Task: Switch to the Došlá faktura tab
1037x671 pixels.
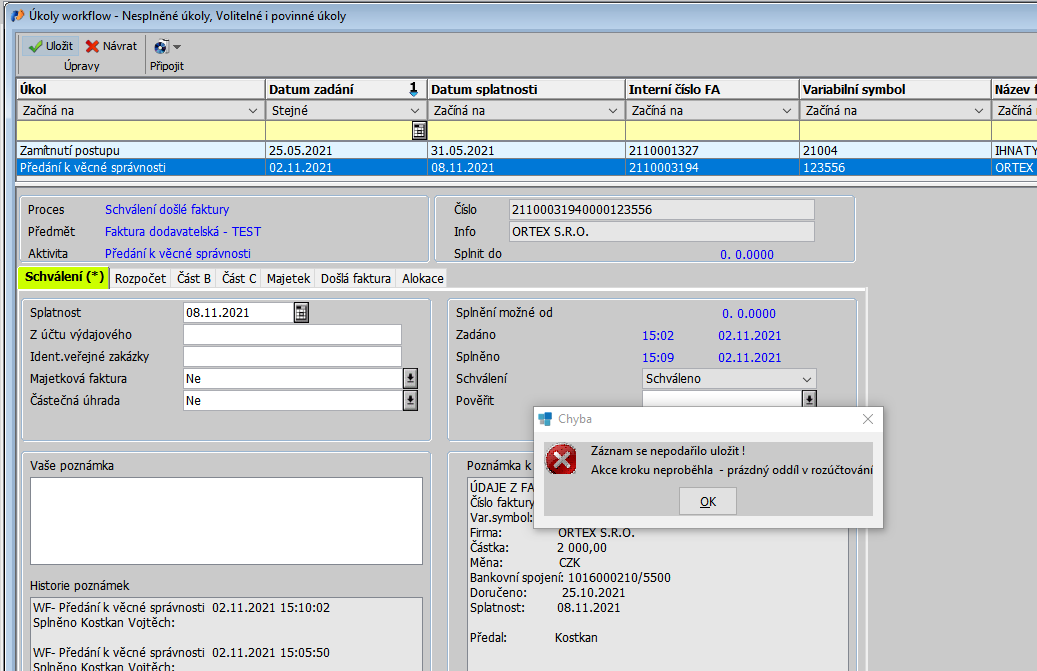Action: [x=355, y=279]
